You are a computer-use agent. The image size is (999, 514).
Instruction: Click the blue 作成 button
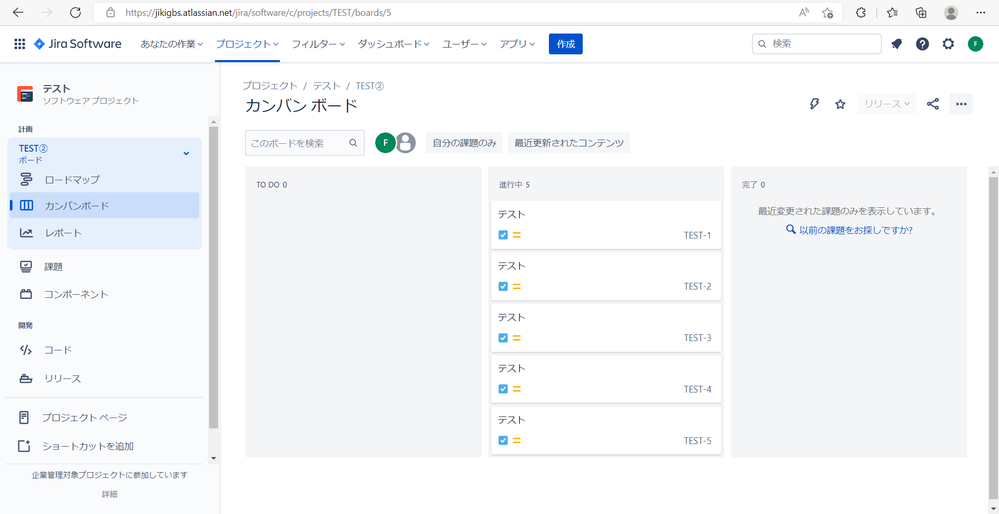point(566,44)
